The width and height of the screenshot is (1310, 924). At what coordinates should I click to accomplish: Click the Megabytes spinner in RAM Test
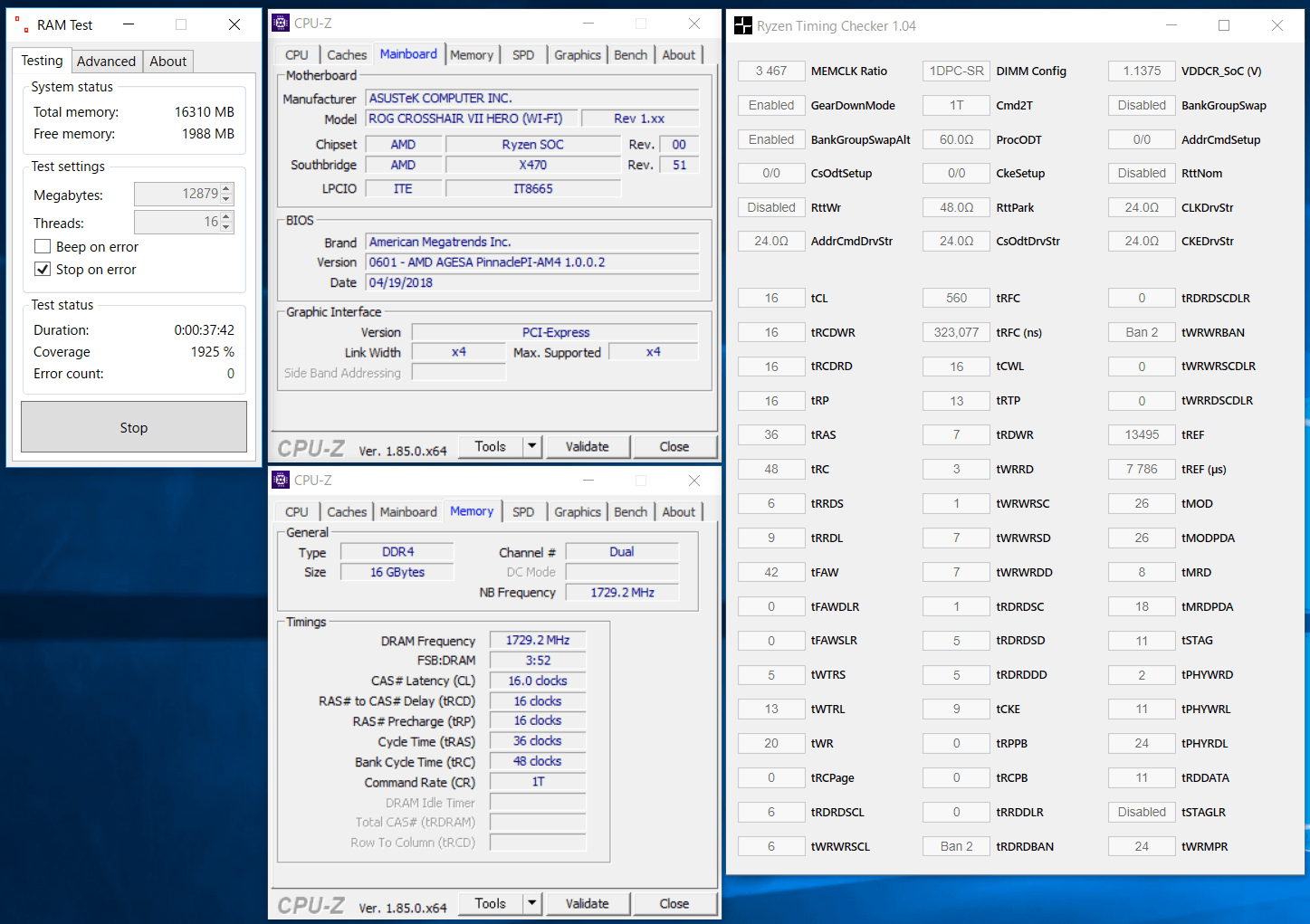(x=226, y=194)
